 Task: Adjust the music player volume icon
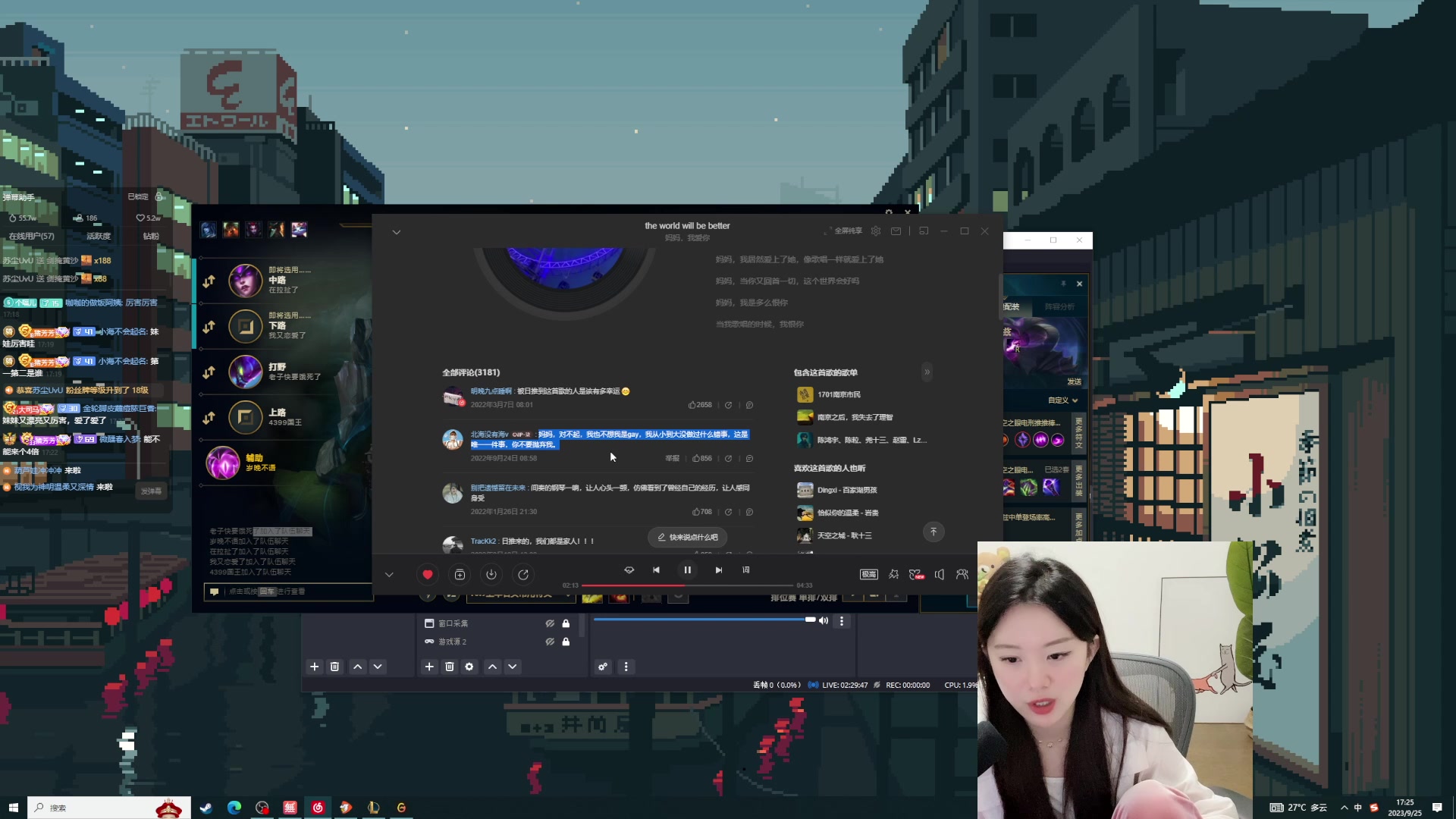pos(940,575)
